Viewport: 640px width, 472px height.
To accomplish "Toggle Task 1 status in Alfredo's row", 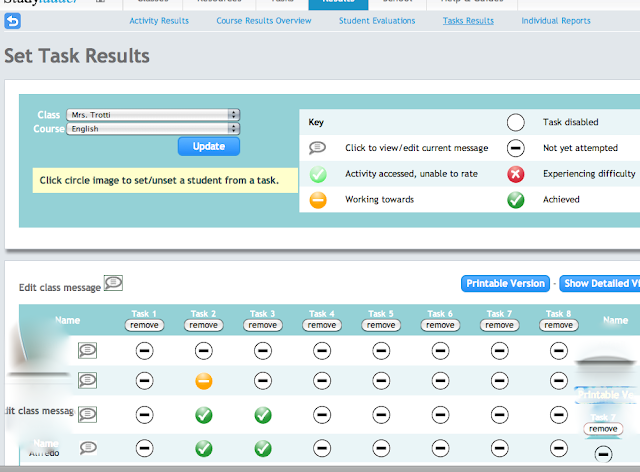I will coord(144,448).
